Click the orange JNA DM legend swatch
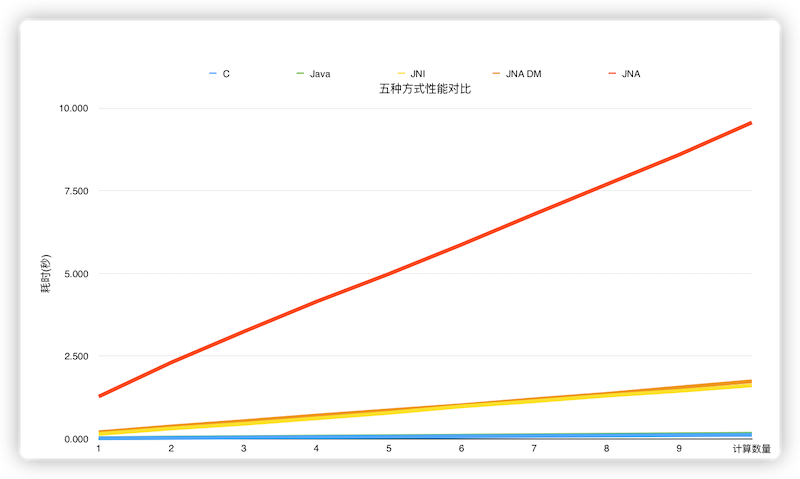The width and height of the screenshot is (800, 479). click(496, 74)
